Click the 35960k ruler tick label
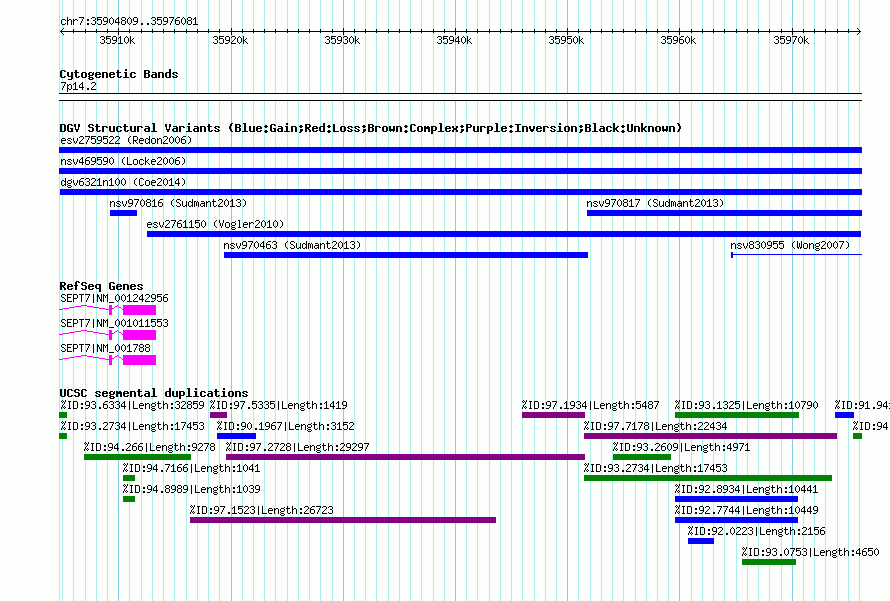 (x=678, y=40)
